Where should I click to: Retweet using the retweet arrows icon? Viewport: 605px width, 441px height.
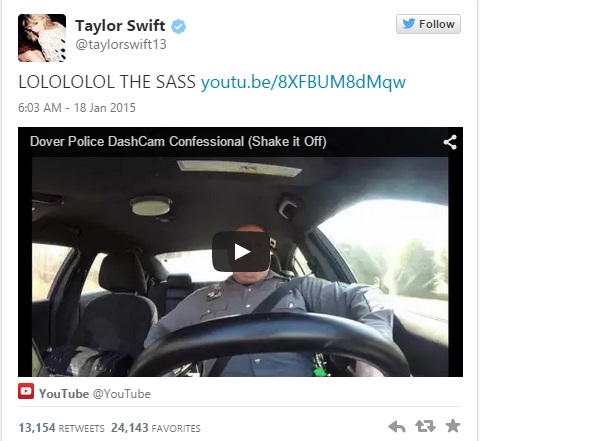coord(425,426)
